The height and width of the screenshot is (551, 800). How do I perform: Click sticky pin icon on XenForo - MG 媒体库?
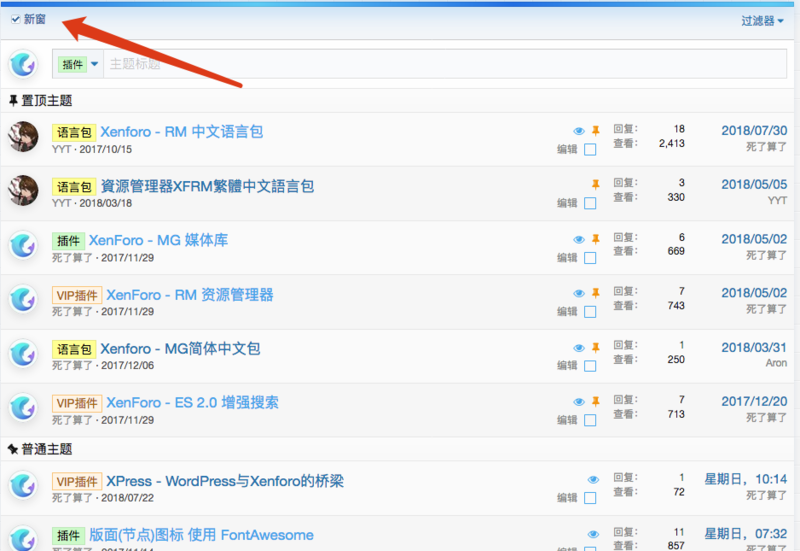point(595,239)
